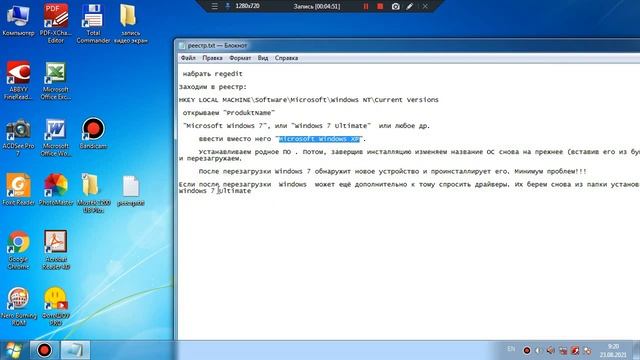Open the Windows Start menu
Image resolution: width=640 pixels, height=360 pixels.
point(13,351)
